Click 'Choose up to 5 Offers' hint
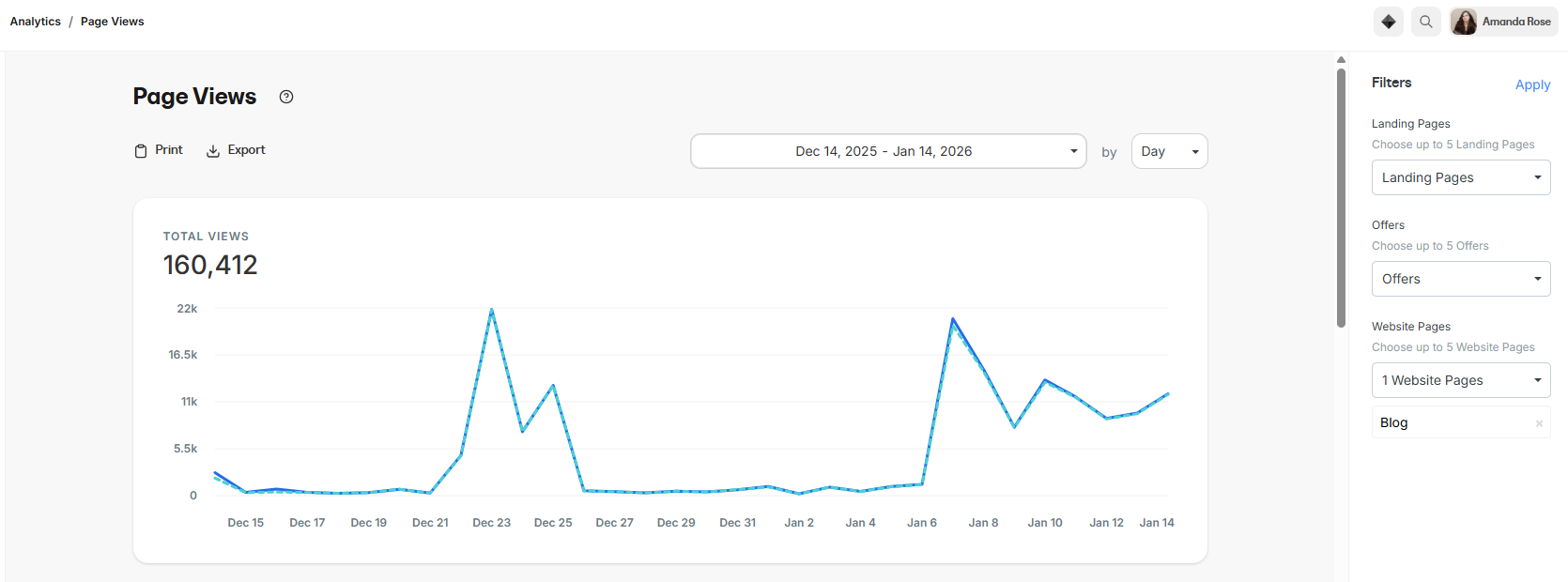This screenshot has width=1568, height=582. pyautogui.click(x=1430, y=246)
